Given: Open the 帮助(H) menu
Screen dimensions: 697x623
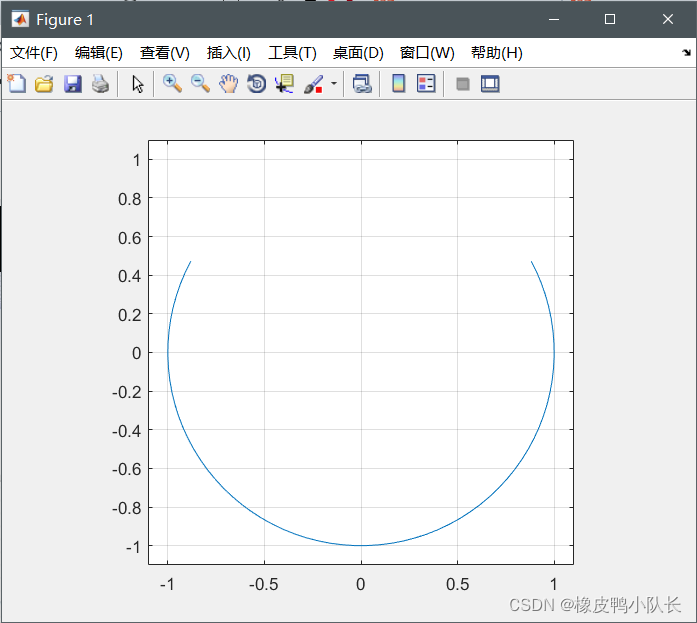Looking at the screenshot, I should [497, 53].
